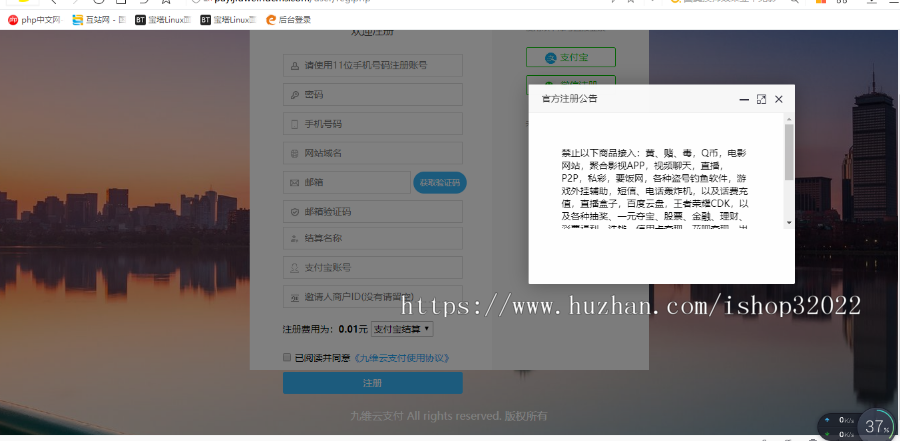Open the 支付宝结算 dropdown
Viewport: 900px width, 441px height.
click(402, 330)
